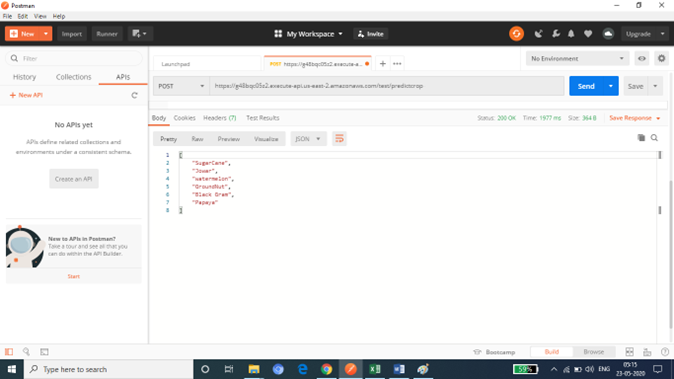This screenshot has width=674, height=379.
Task: Open Upgrade dropdown arrow
Action: pos(662,34)
